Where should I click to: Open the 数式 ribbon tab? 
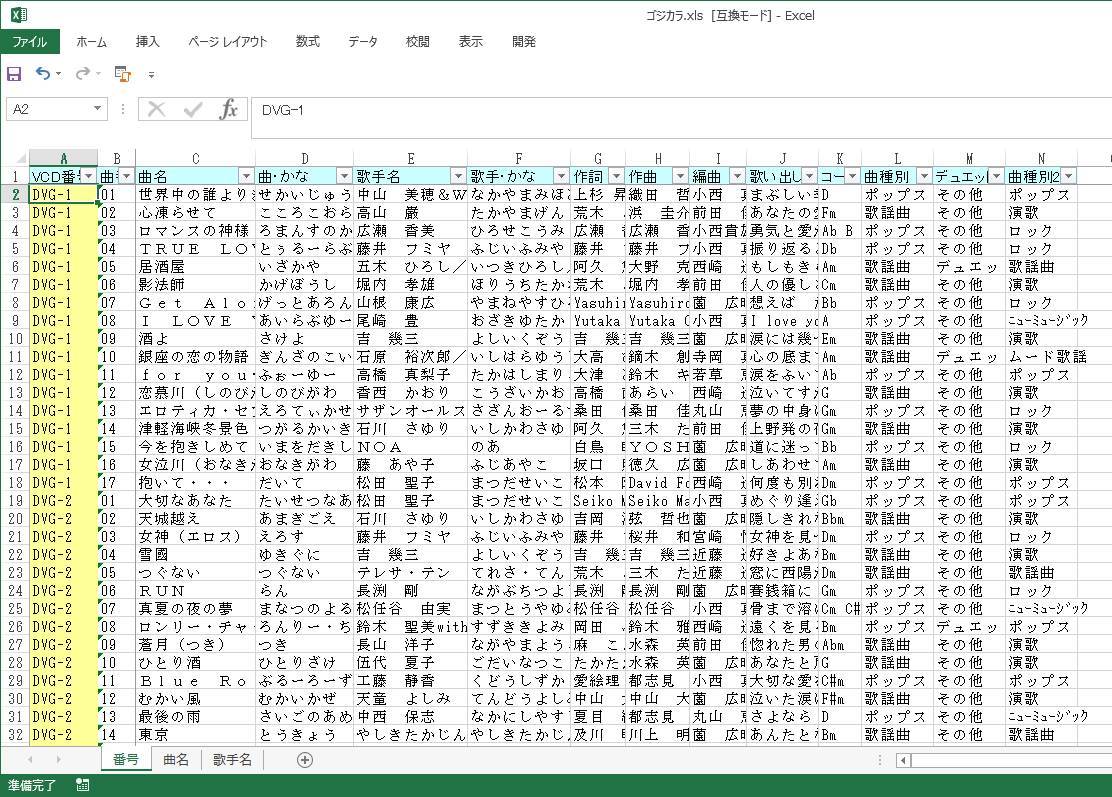[308, 42]
